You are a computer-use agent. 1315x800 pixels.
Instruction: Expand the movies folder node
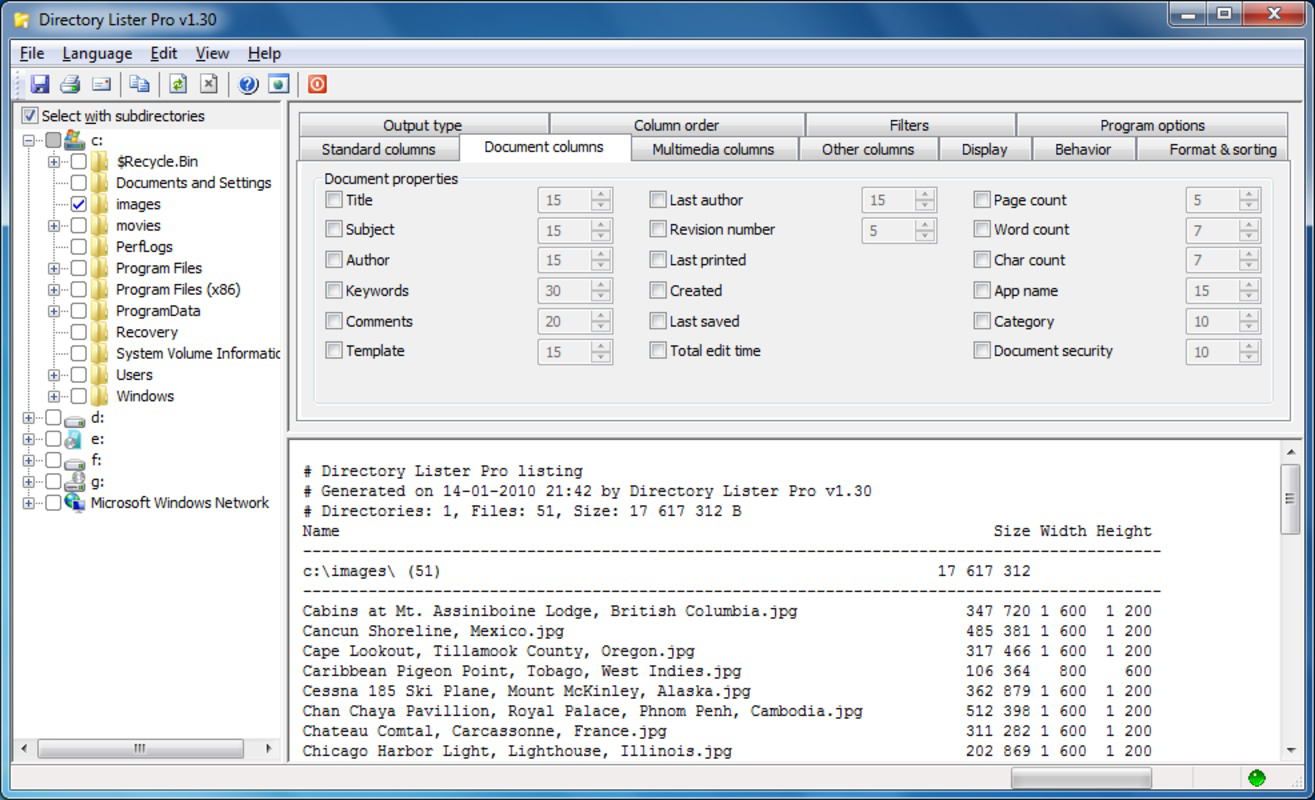(x=53, y=226)
